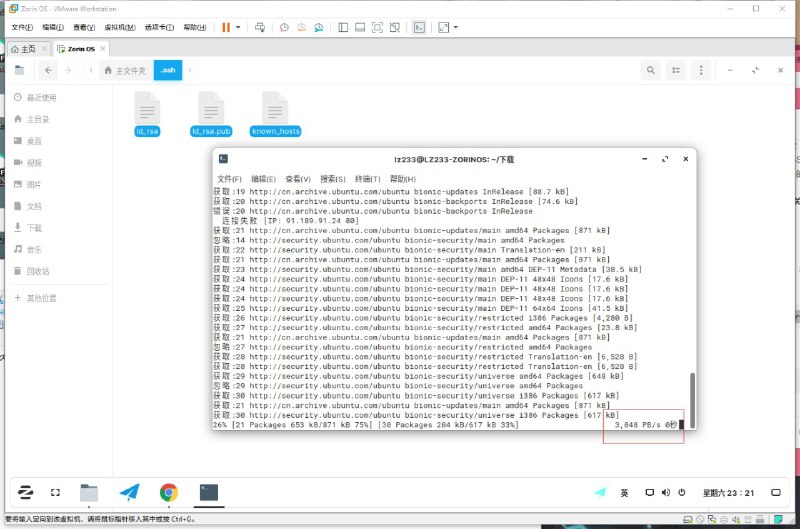Select the id_rsa.pub file
The height and width of the screenshot is (529, 800).
point(211,114)
